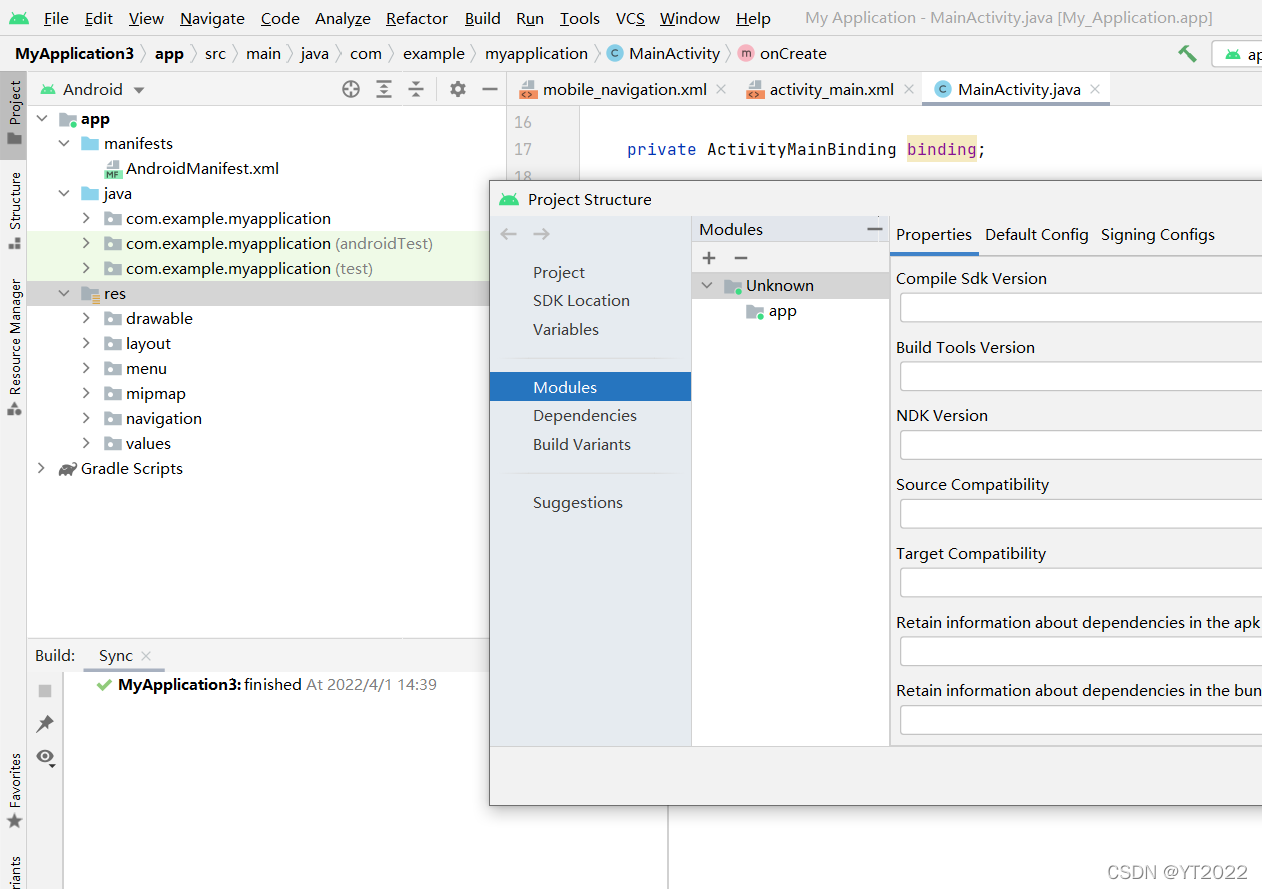Open the Refactor menu
The height and width of the screenshot is (889, 1262).
(x=417, y=18)
